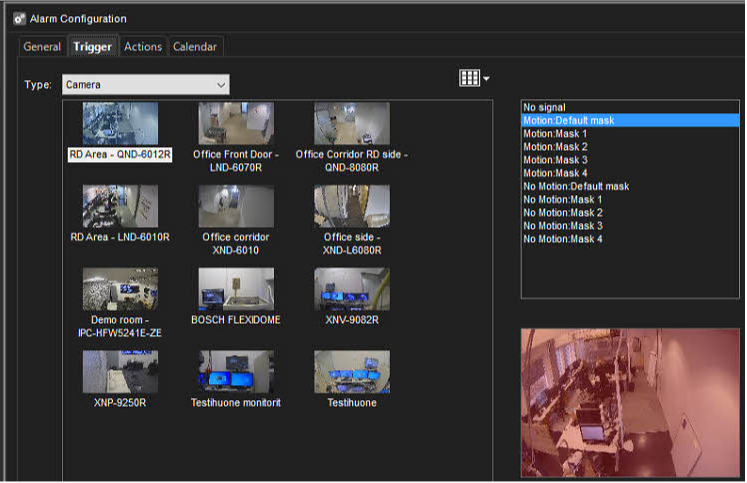Switch to the General tab
The height and width of the screenshot is (483, 747).
pos(42,47)
